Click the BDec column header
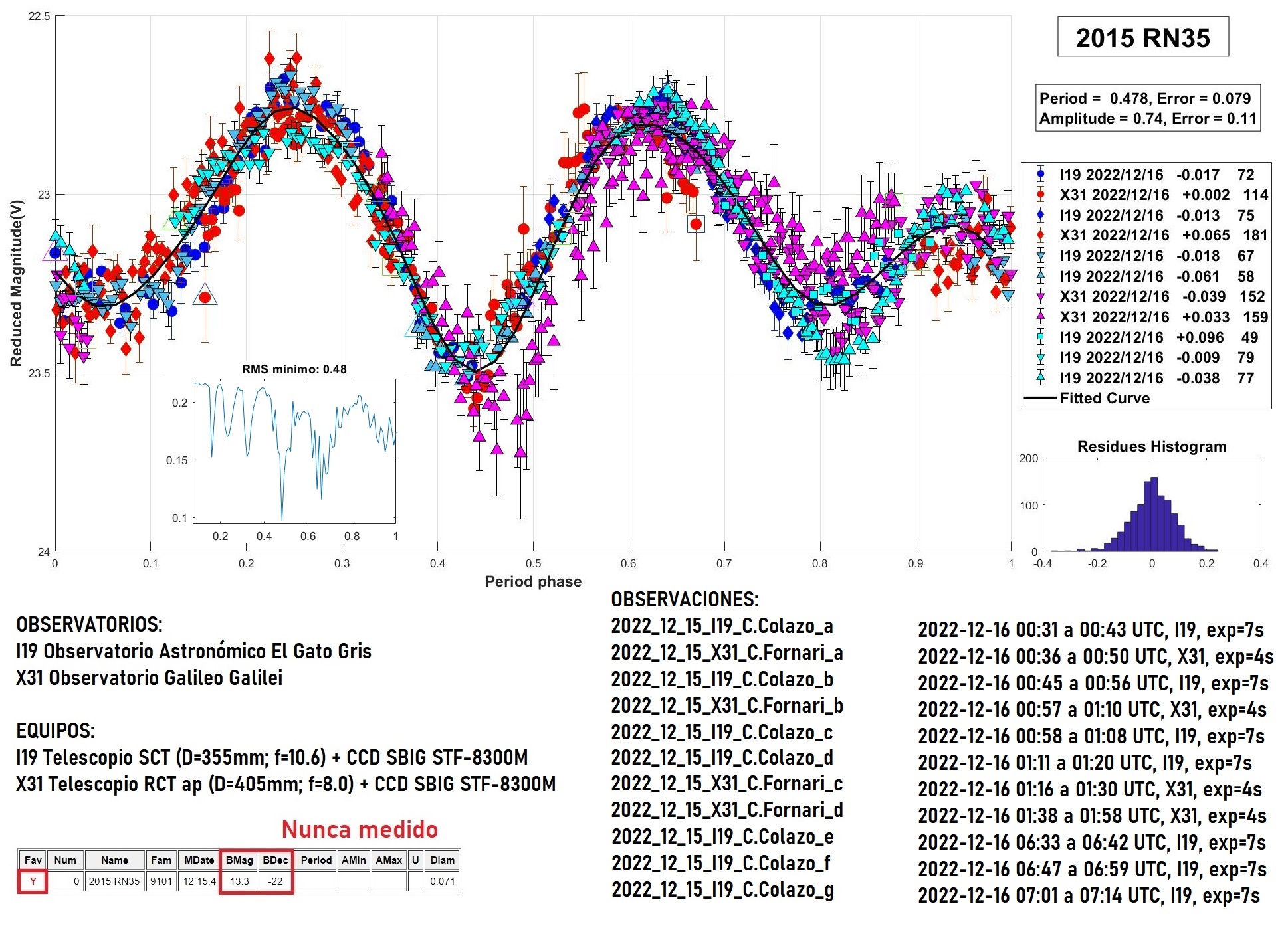Viewport: 1288px width, 926px height. (x=275, y=860)
